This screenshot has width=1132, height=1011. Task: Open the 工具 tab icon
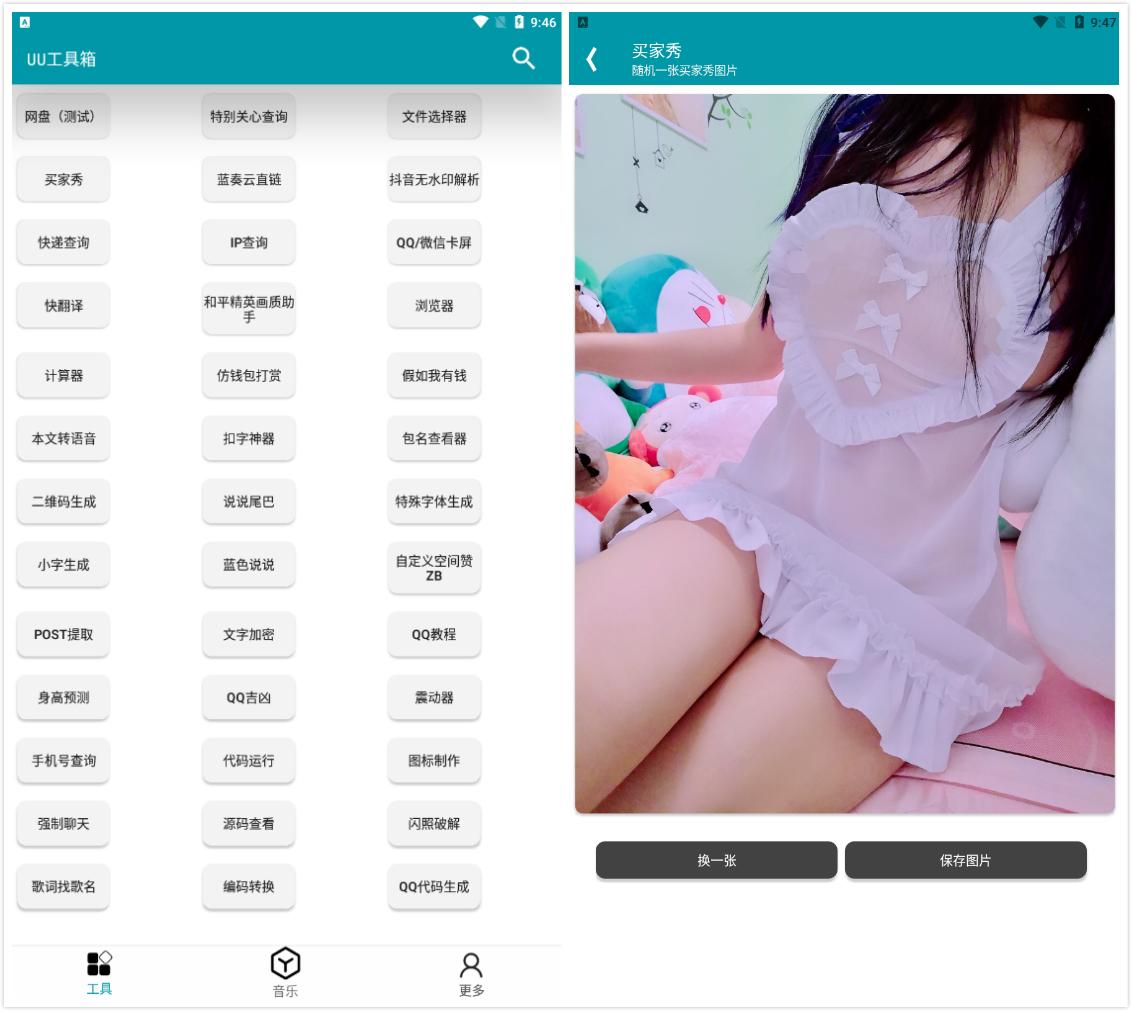point(99,964)
